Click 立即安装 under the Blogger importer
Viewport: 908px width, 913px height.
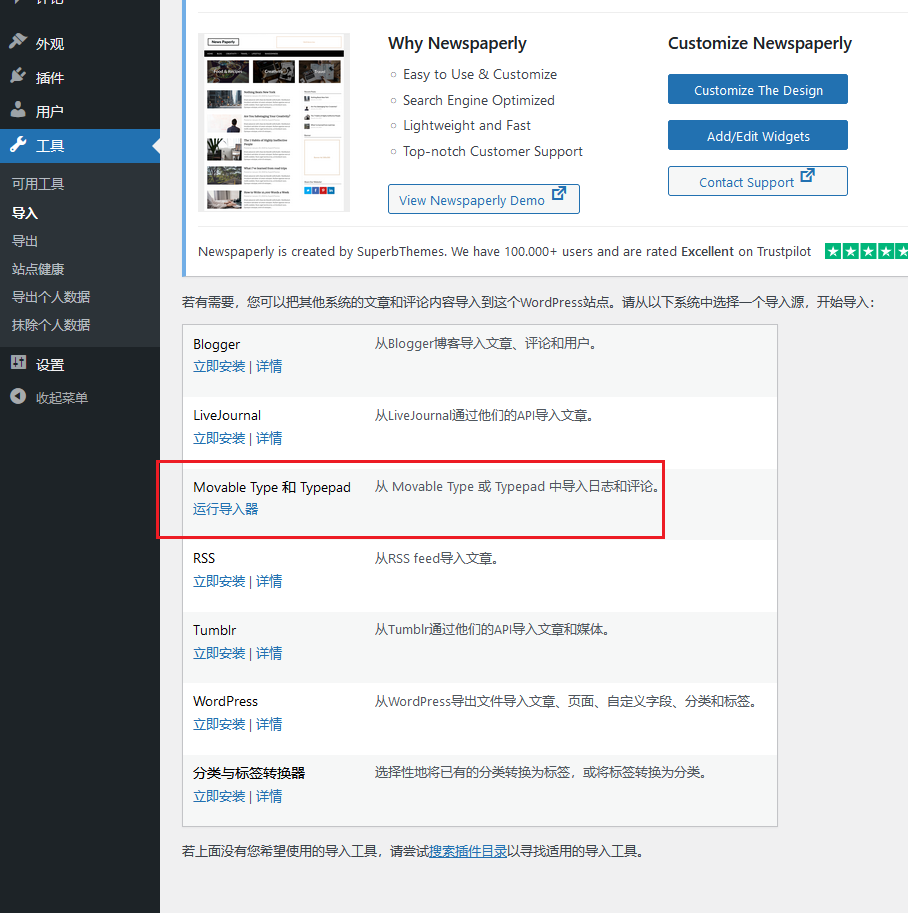(x=219, y=366)
